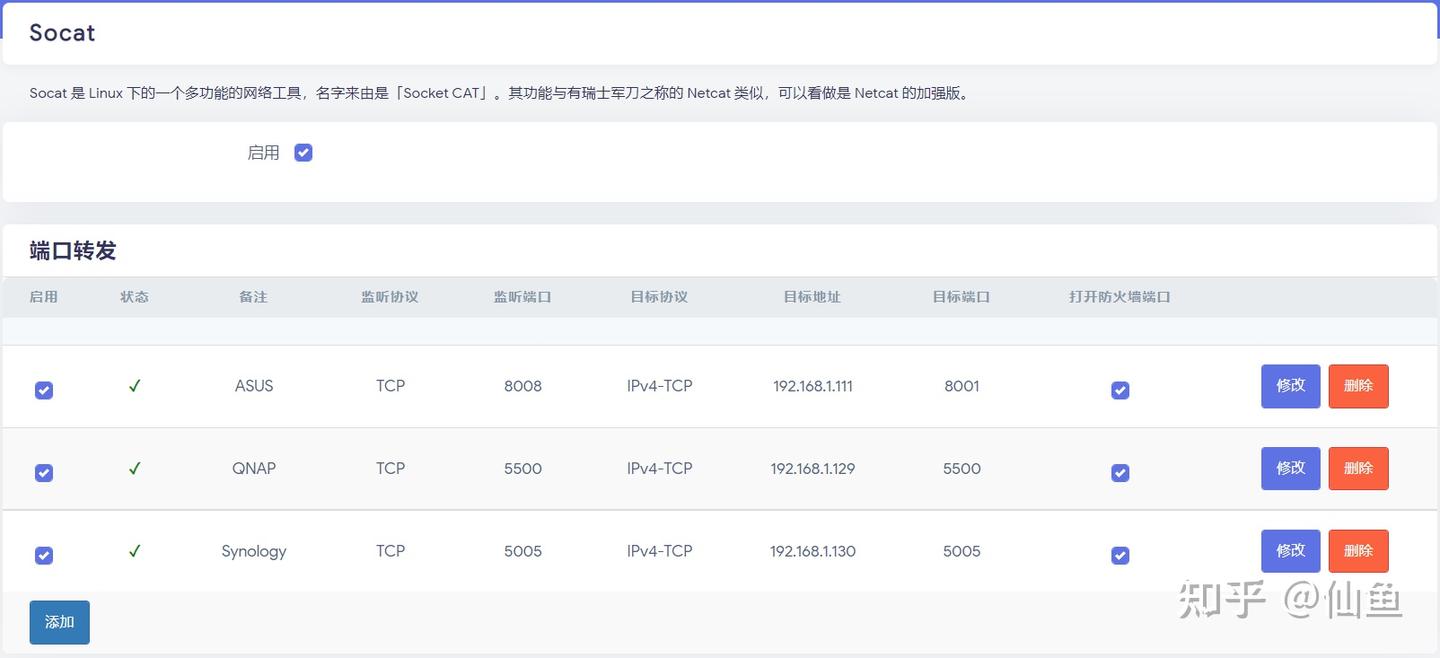This screenshot has height=658, width=1440.
Task: Click the Socat page title
Action: coord(61,32)
